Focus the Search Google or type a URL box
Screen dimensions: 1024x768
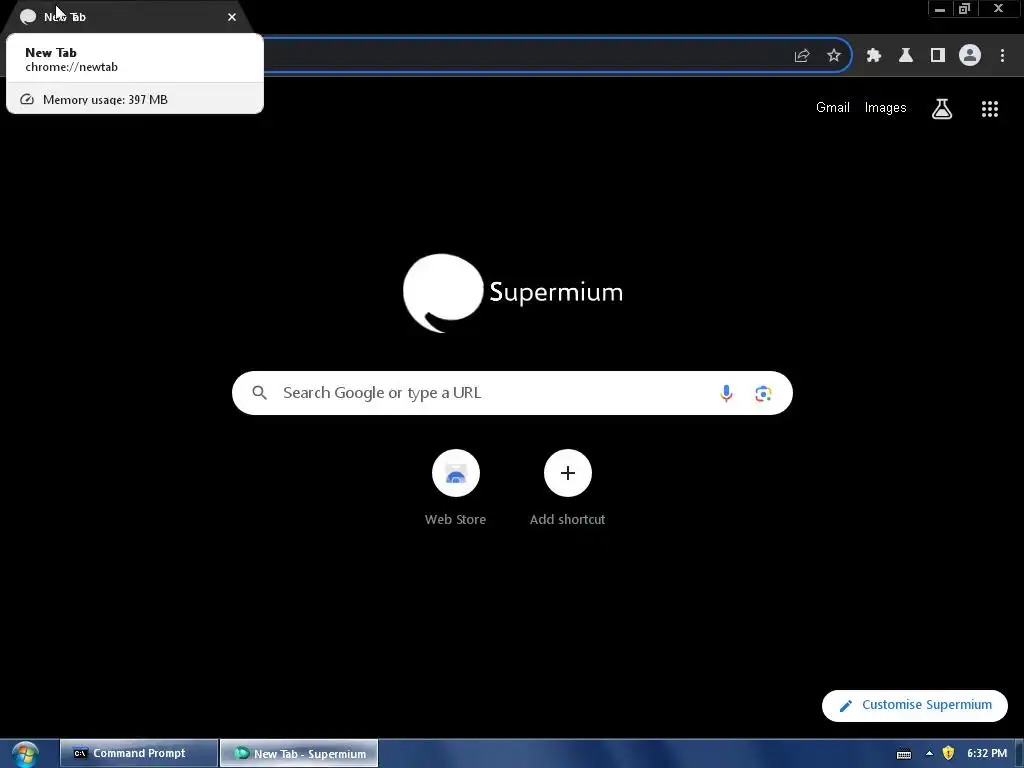[x=512, y=393]
